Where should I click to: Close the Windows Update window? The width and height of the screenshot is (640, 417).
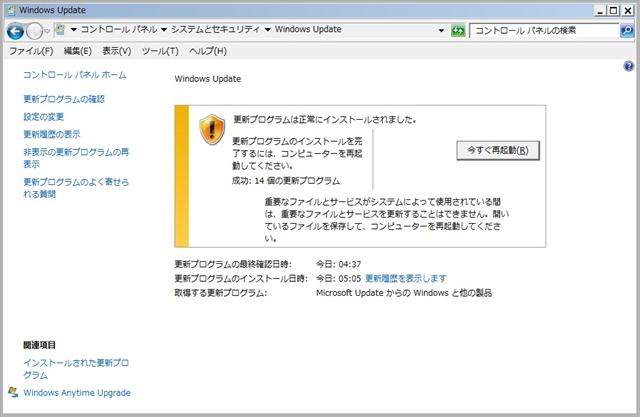[627, 11]
